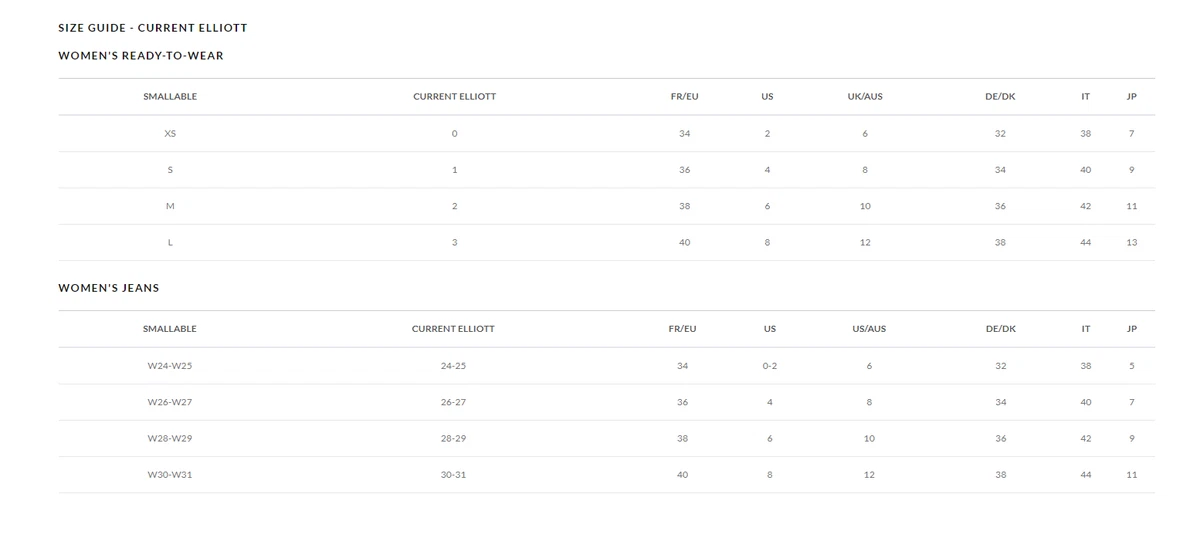Click the FR/EU header in ready-to-wear table
1200x538 pixels.
click(684, 97)
